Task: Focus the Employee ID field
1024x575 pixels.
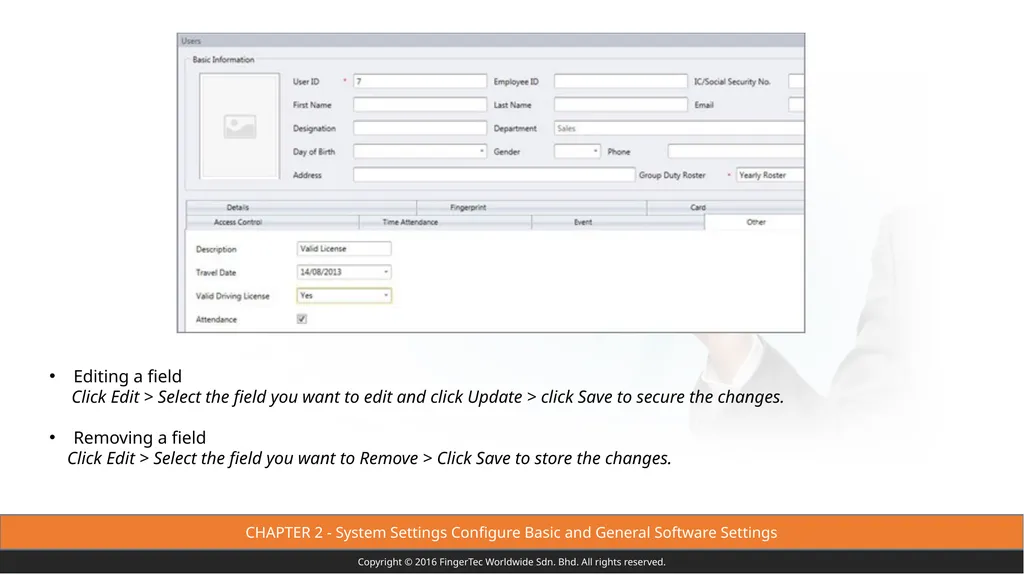Action: (x=621, y=82)
